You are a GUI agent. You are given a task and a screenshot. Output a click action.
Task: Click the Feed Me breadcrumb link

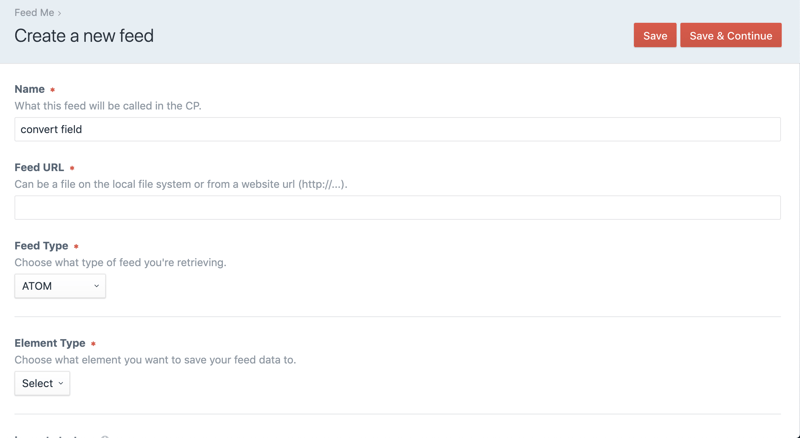pos(34,13)
